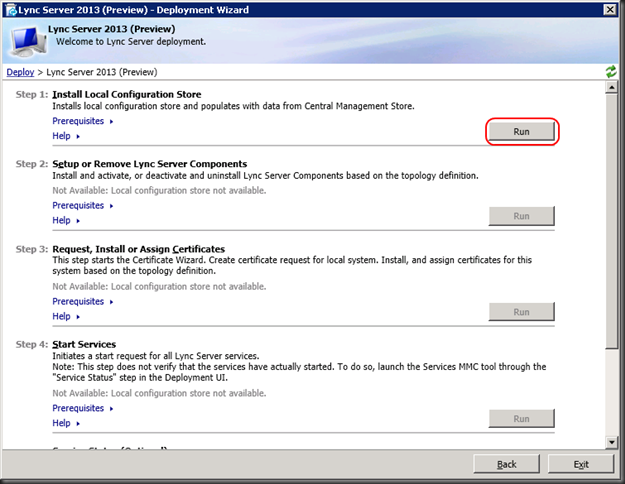Screen dimensions: 625x484
Task: Expand Prerequisites under Step 2
Action: [83, 205]
